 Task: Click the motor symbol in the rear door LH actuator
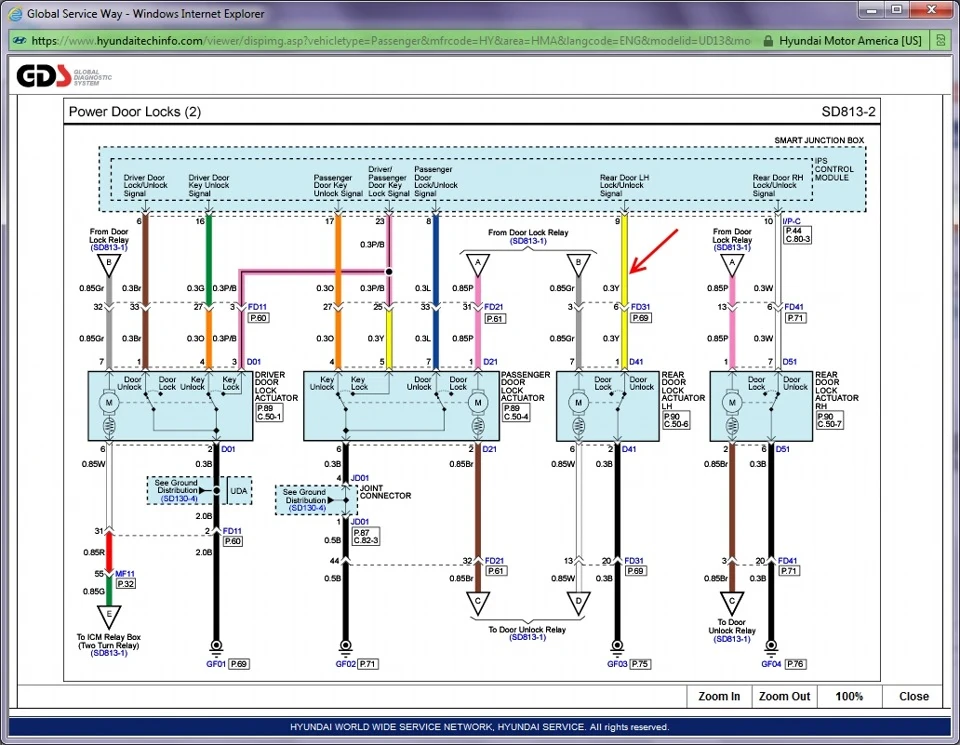pyautogui.click(x=578, y=402)
